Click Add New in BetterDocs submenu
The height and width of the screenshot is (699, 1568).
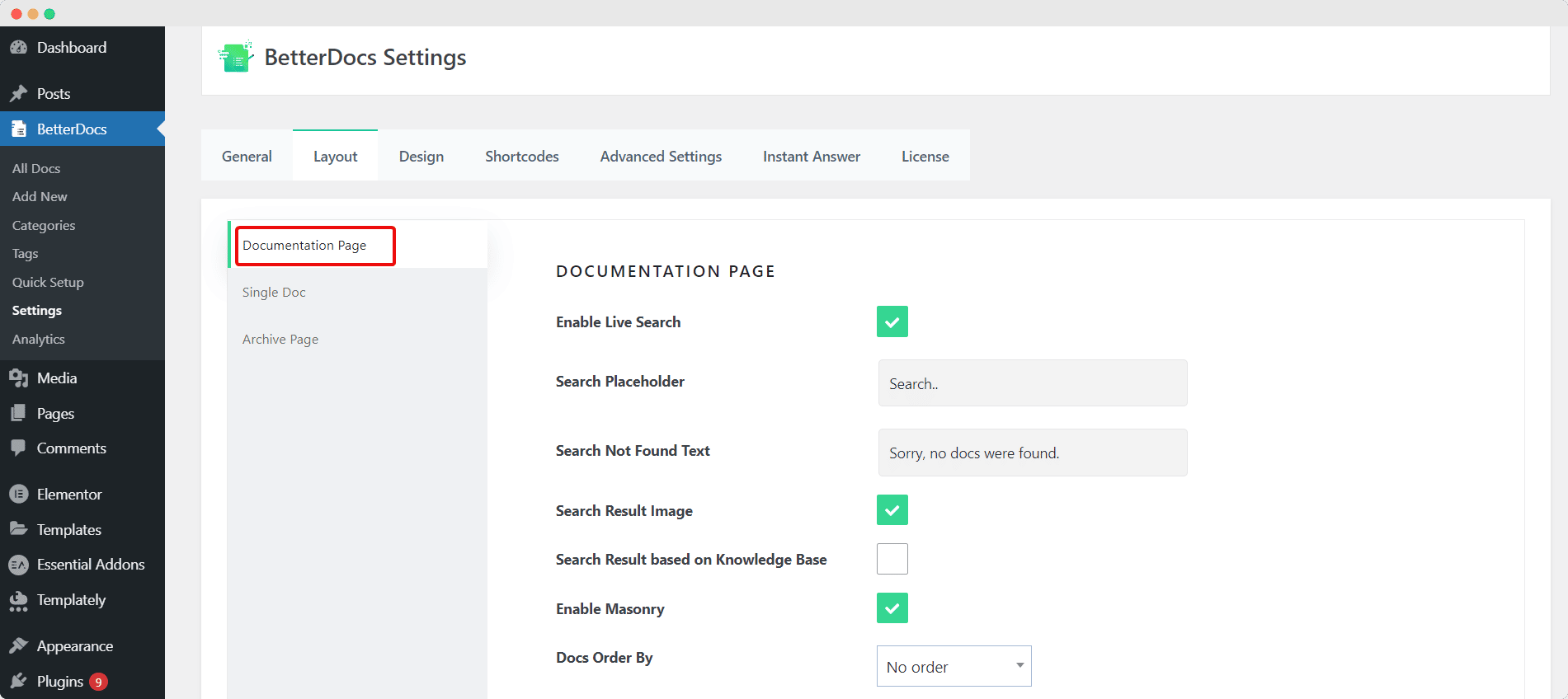coord(40,196)
